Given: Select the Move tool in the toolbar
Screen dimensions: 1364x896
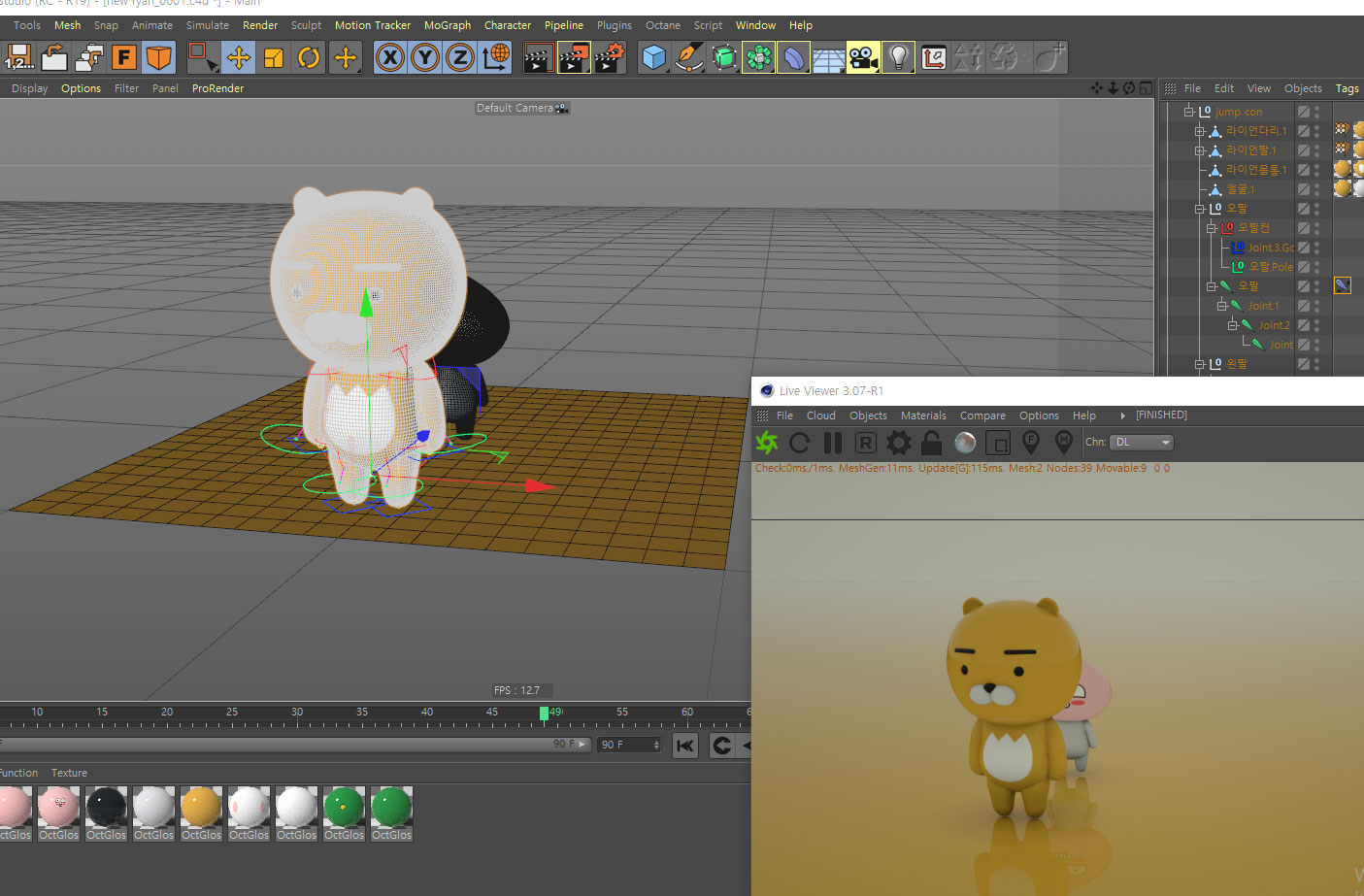Looking at the screenshot, I should click(238, 58).
